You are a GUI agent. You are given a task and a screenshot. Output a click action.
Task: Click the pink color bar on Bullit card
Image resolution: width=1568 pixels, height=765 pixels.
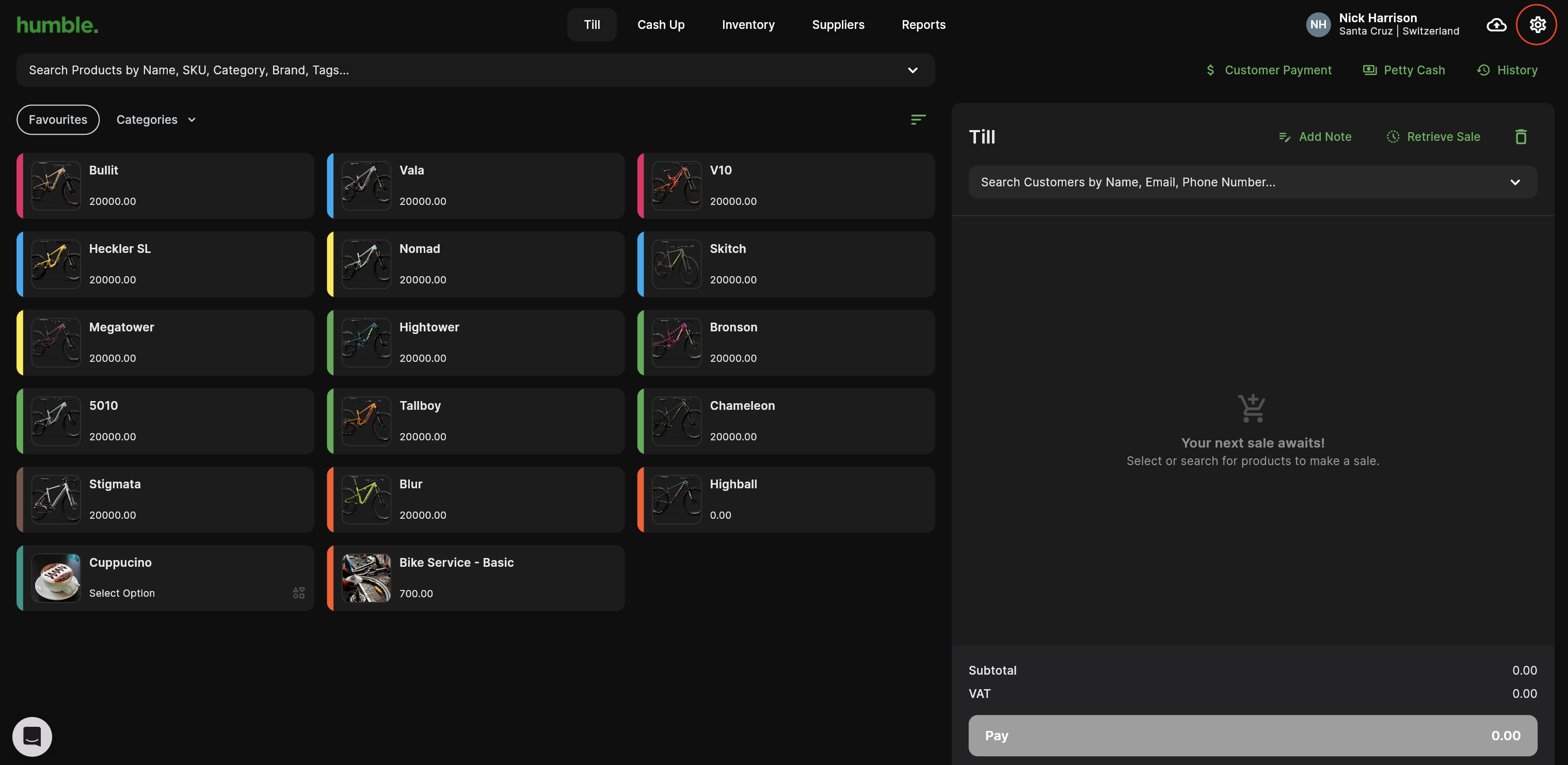point(20,186)
